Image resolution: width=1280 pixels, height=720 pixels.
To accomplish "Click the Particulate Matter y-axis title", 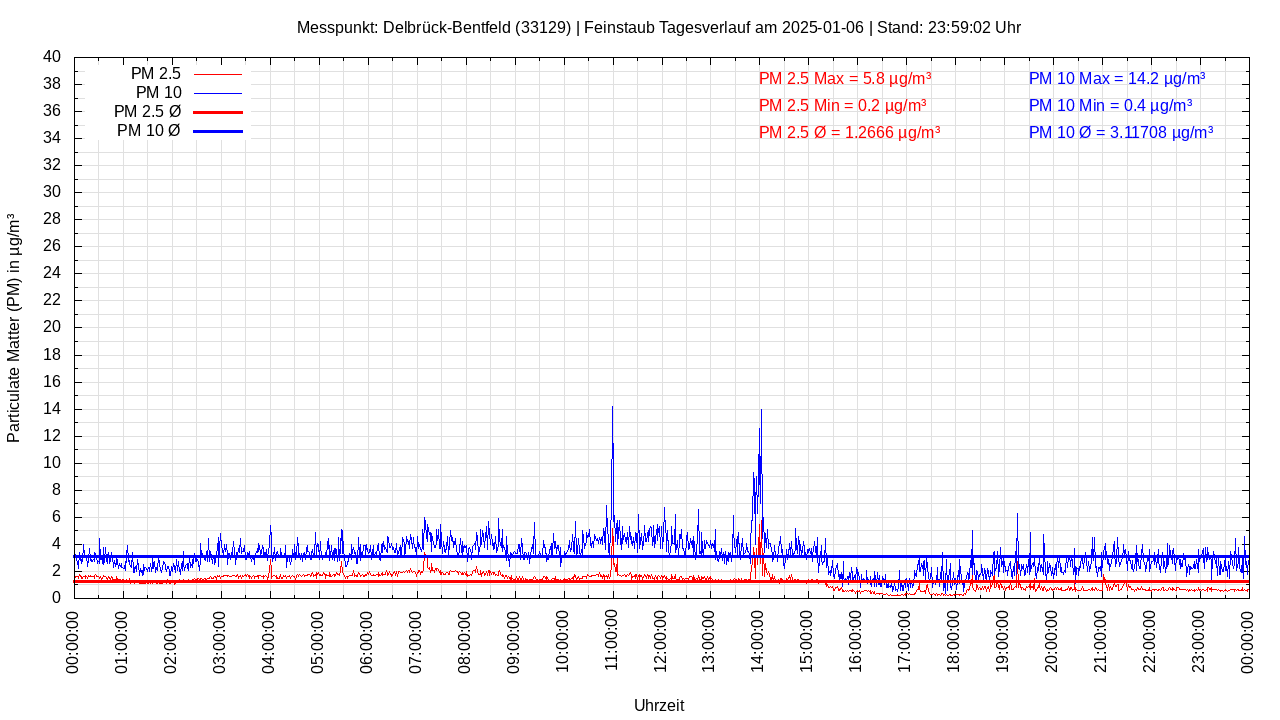I will point(14,328).
